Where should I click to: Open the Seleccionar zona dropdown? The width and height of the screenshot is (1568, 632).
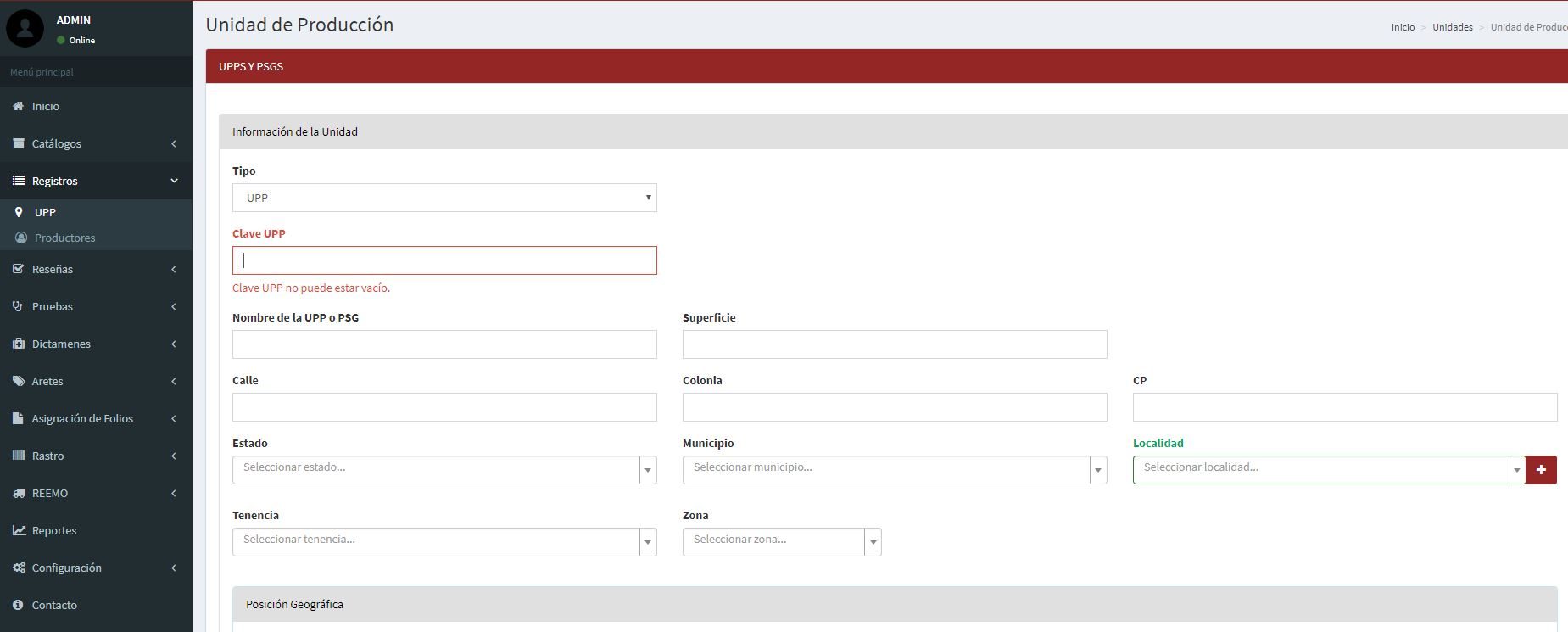782,542
